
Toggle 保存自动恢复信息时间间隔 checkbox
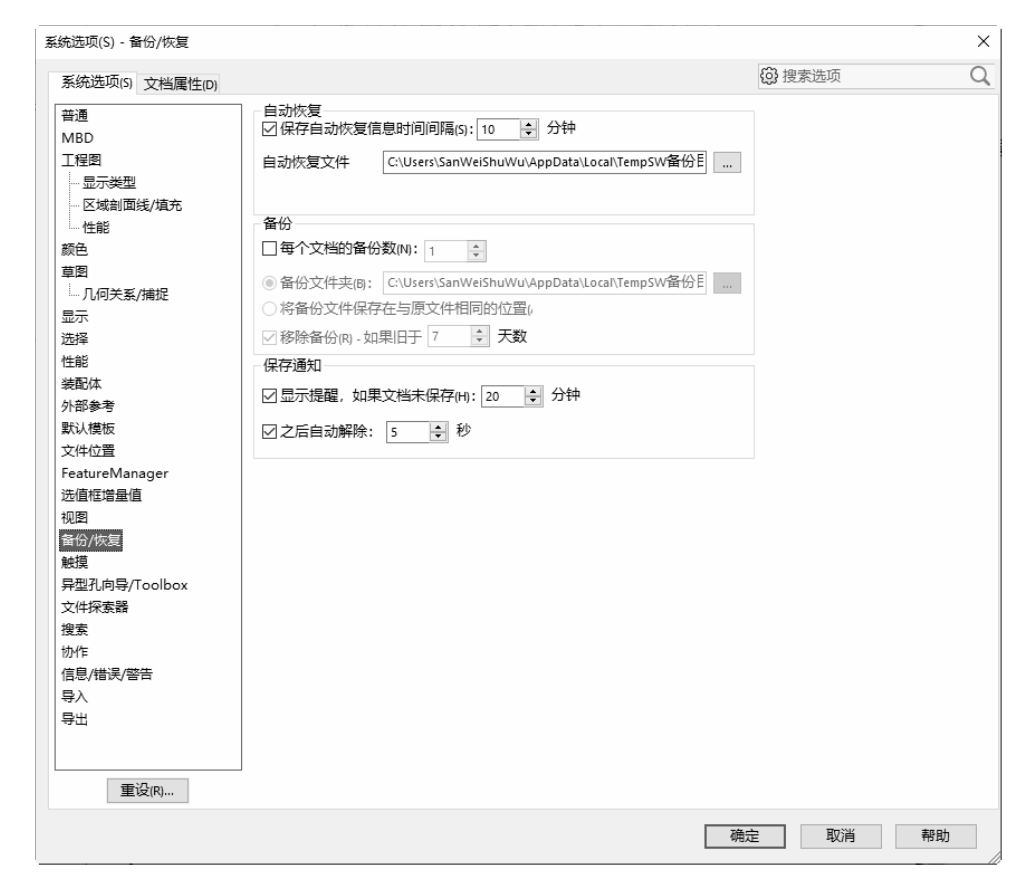pos(268,128)
